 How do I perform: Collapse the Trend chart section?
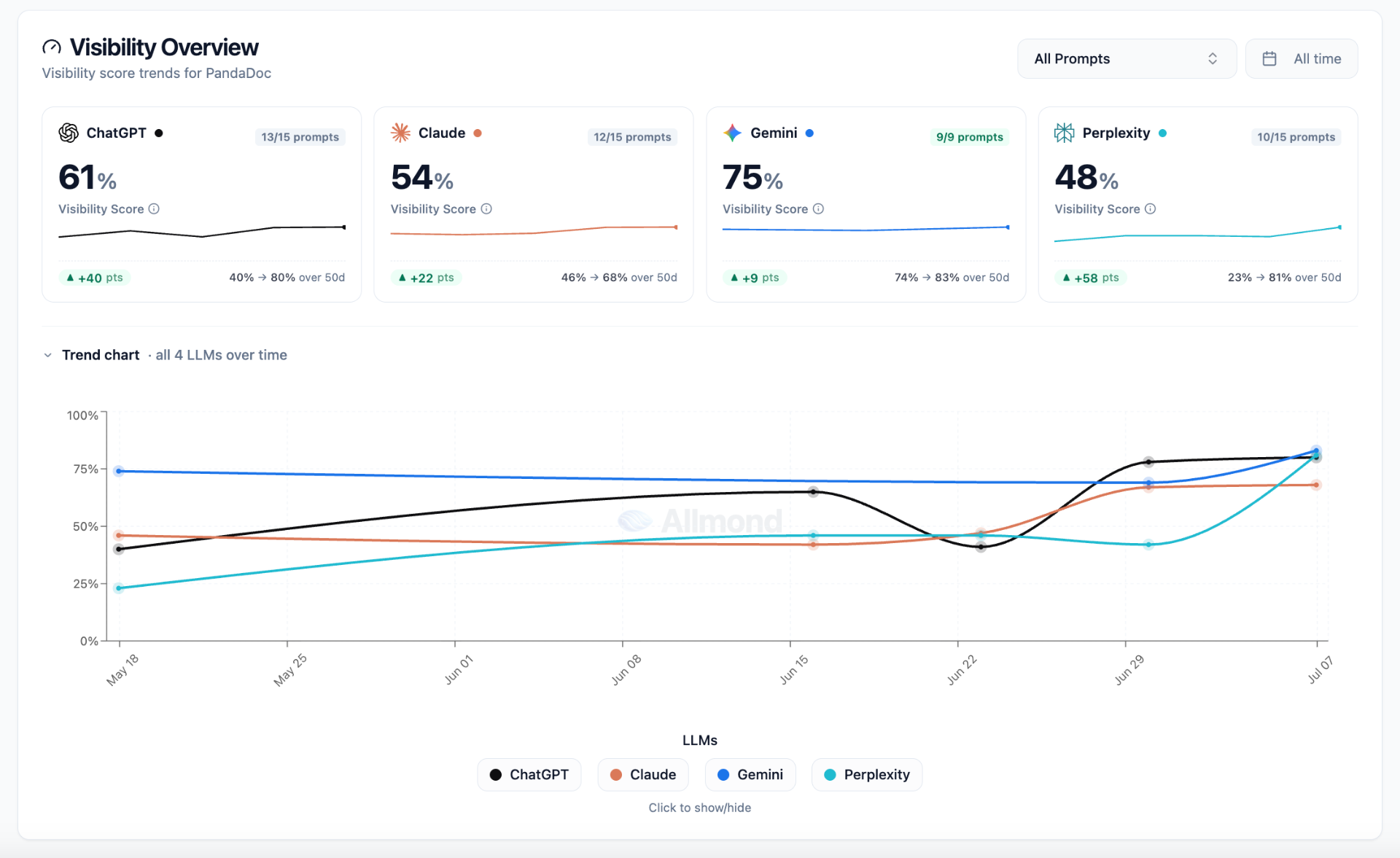(x=48, y=355)
